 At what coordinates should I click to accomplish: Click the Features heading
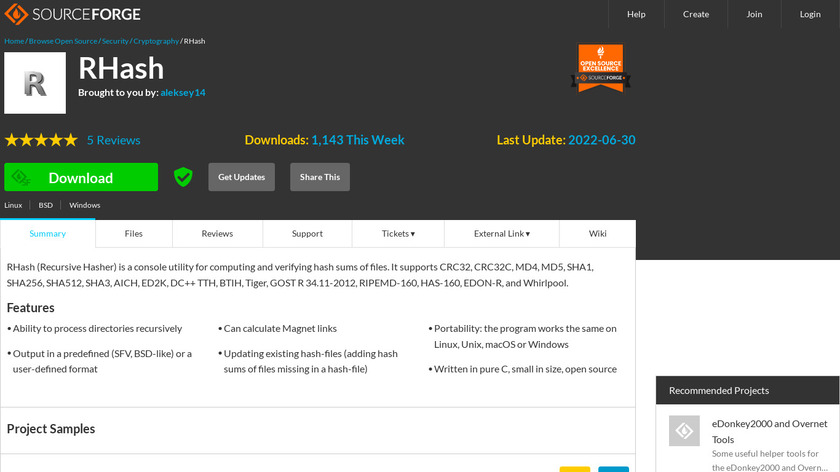pos(31,308)
